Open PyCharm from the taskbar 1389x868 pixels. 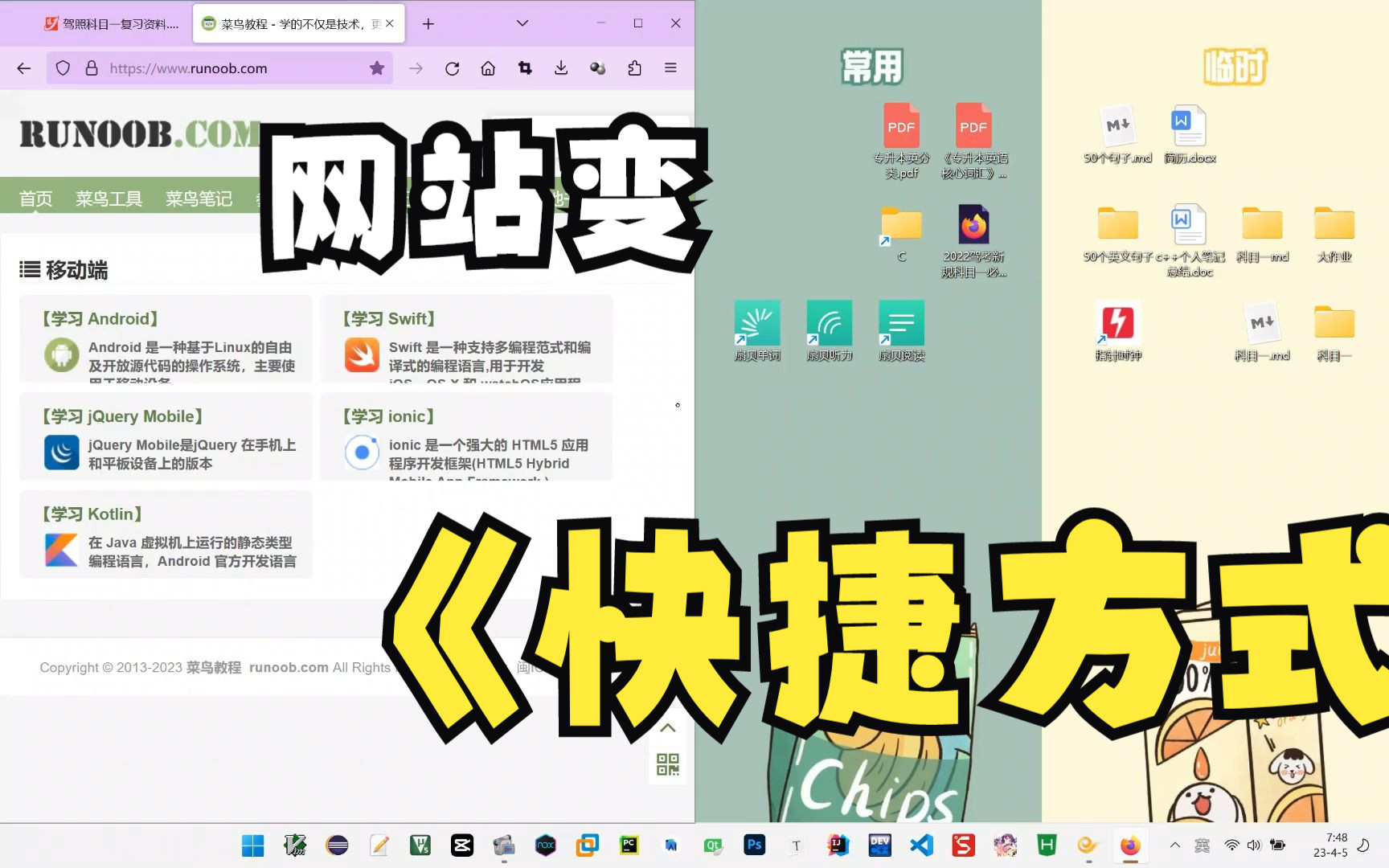coord(629,845)
